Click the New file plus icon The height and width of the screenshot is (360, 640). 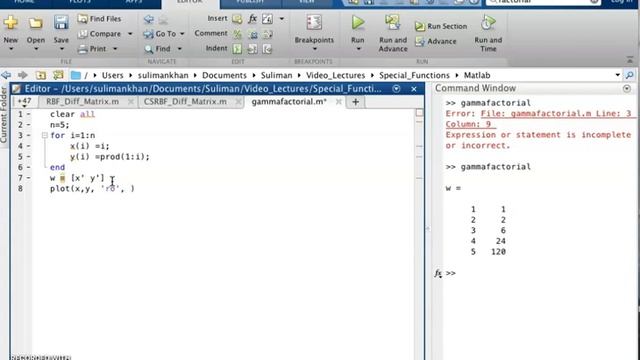point(11,23)
